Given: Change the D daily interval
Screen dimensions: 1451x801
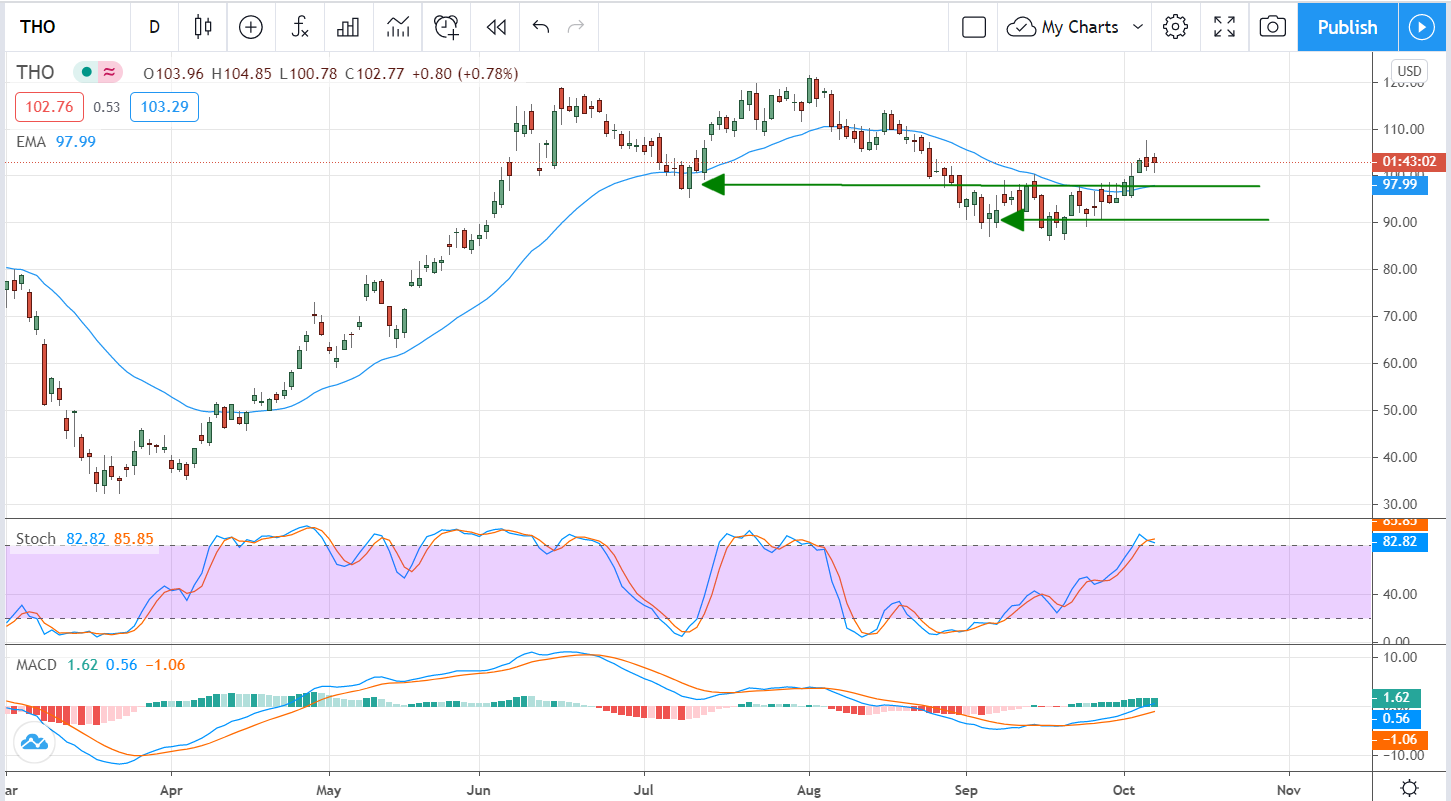Looking at the screenshot, I should point(154,27).
